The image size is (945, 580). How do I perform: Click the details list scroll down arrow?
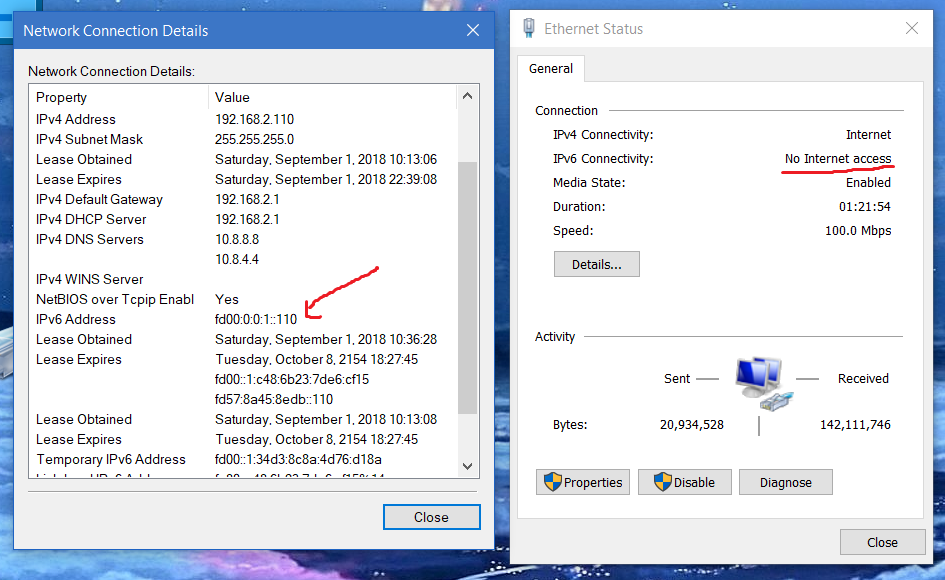coord(467,466)
